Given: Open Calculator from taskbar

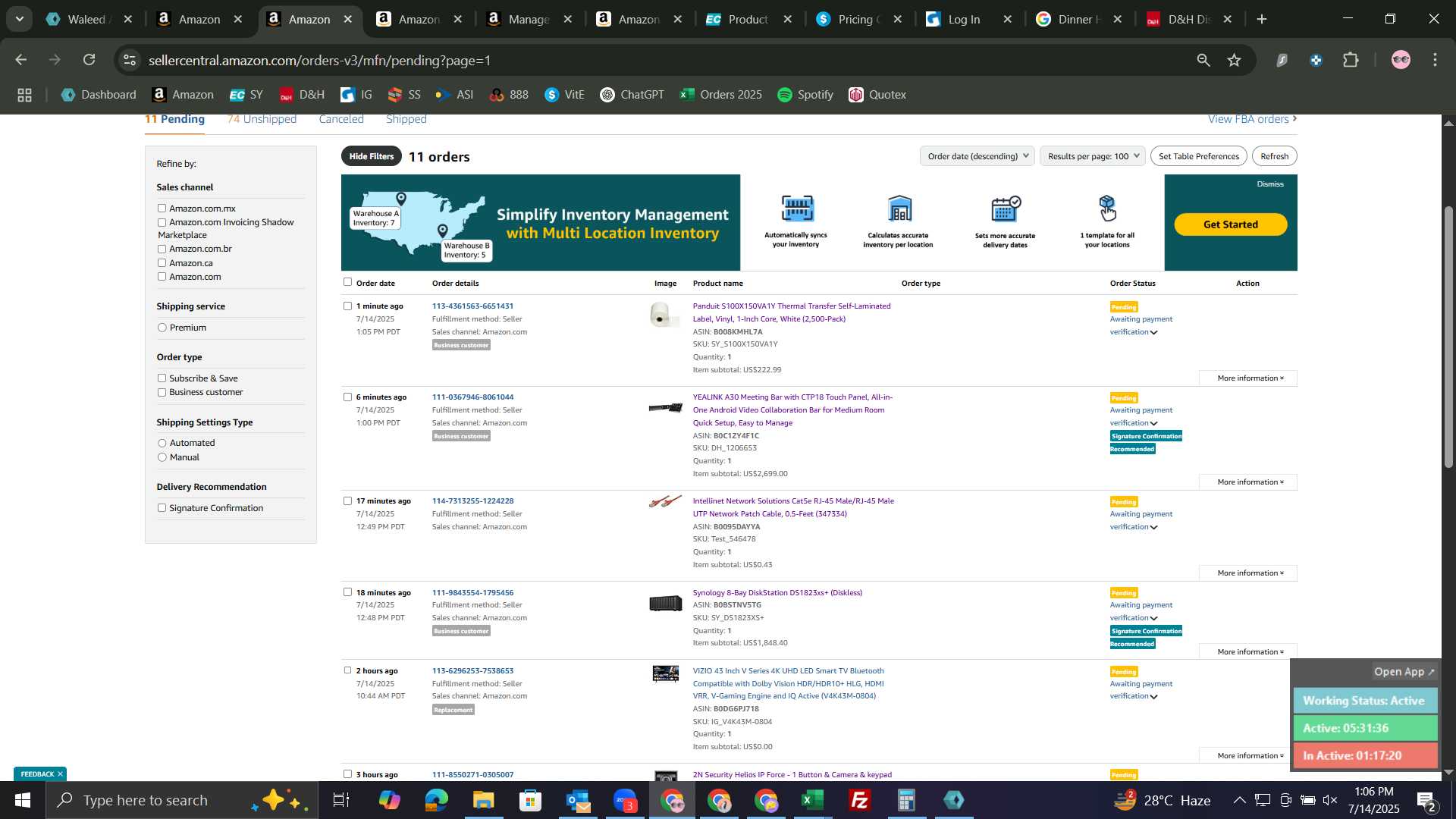Looking at the screenshot, I should click(907, 800).
